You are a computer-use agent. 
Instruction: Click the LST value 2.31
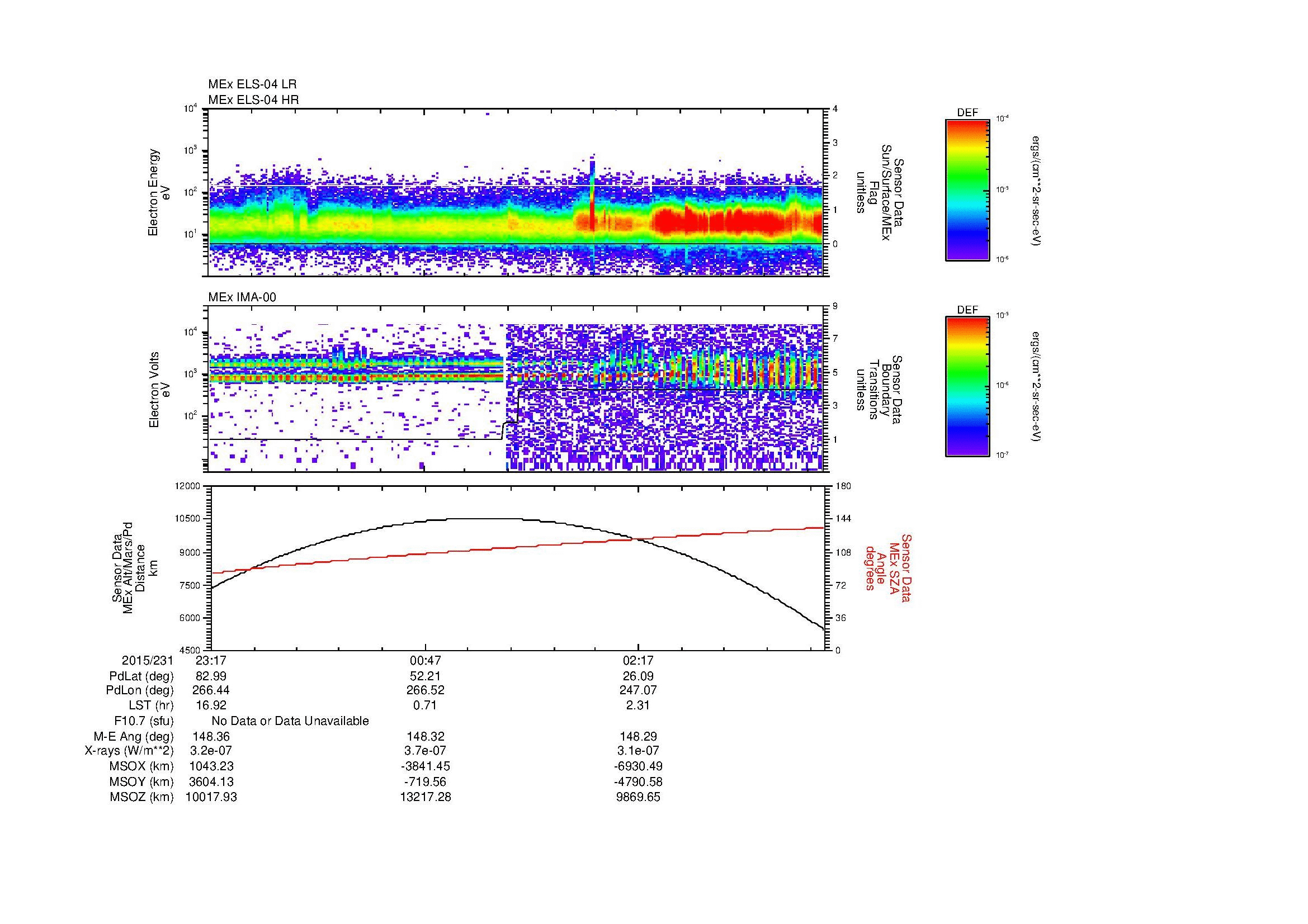(x=639, y=705)
